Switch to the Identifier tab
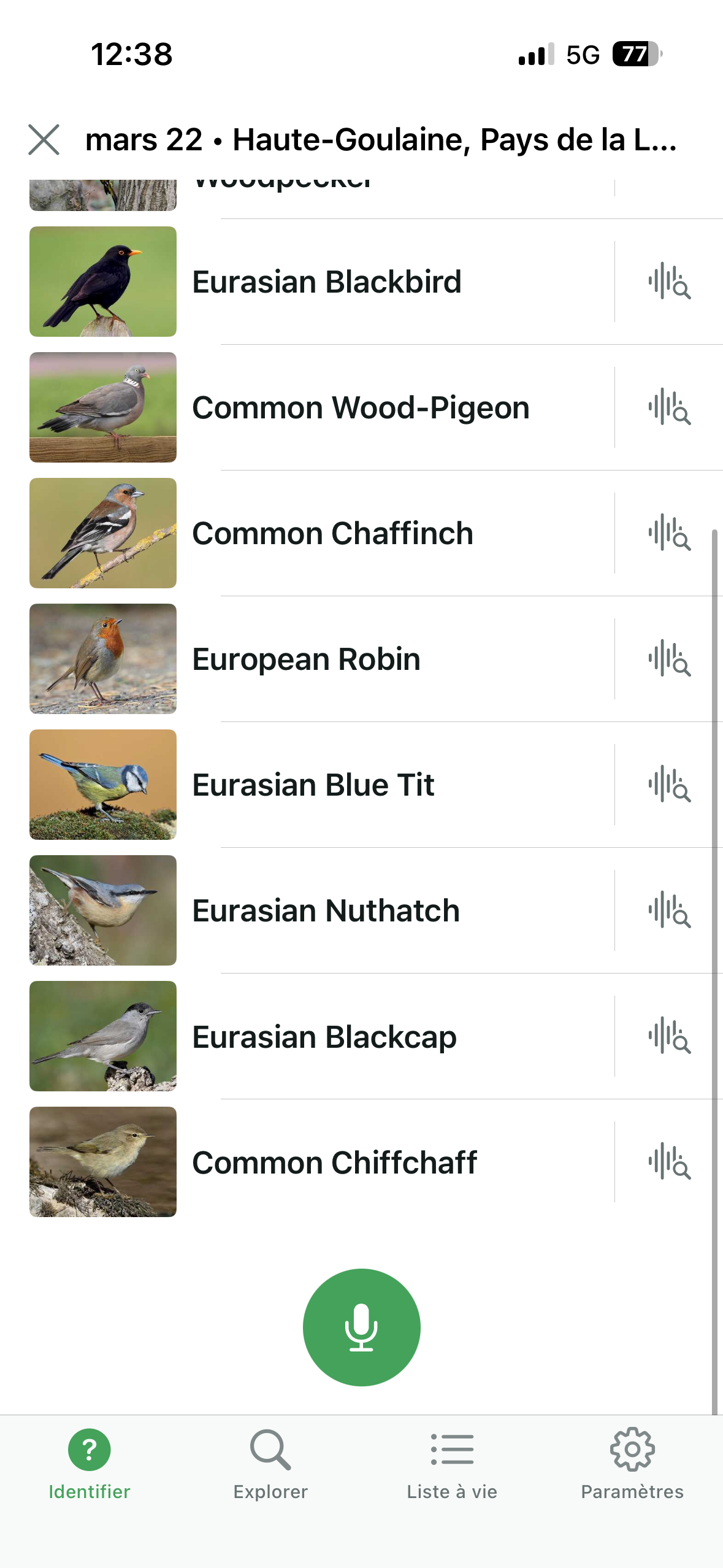723x1568 pixels. pos(90,1464)
